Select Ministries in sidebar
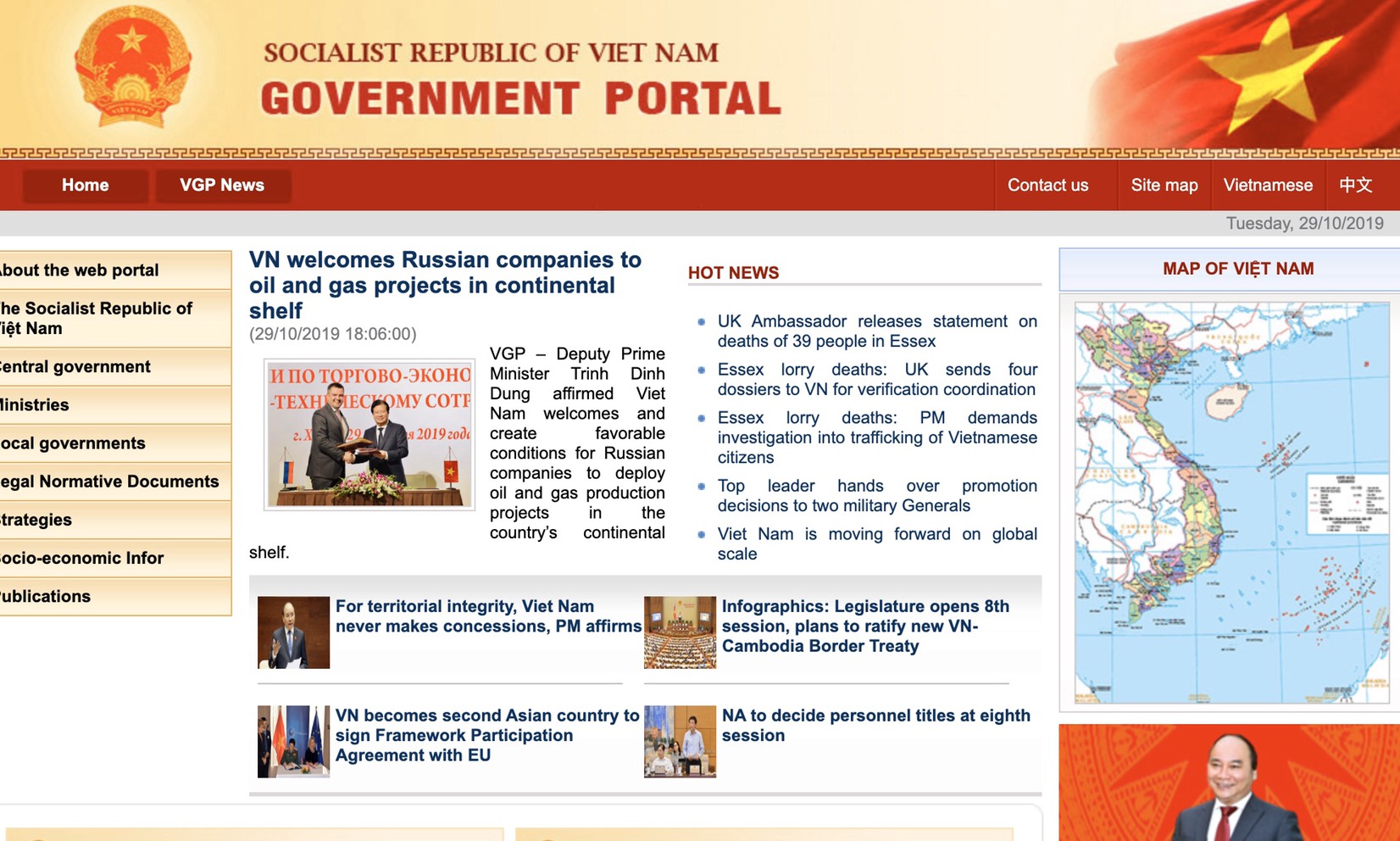 pos(114,404)
